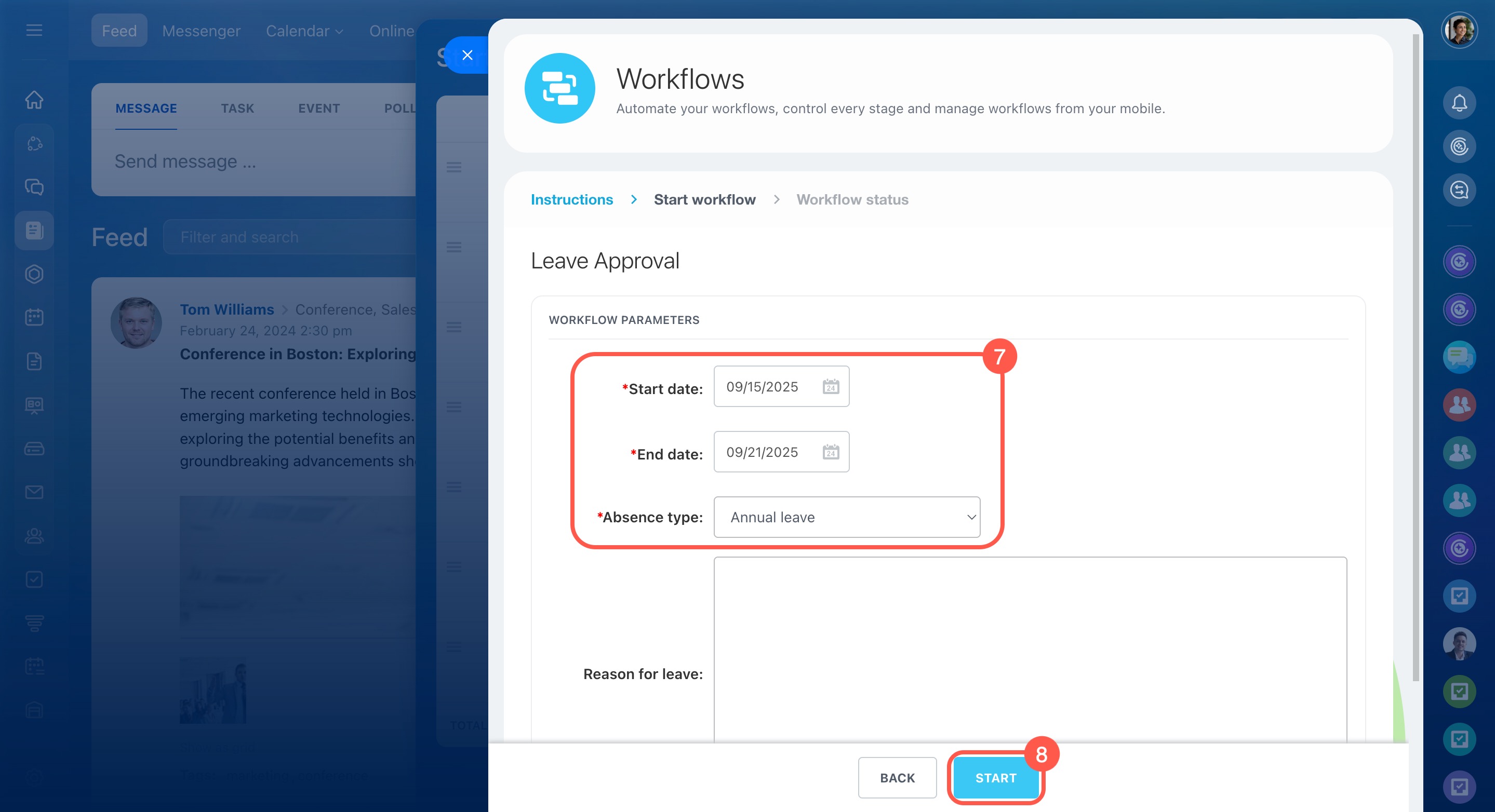
Task: Click the BACK button
Action: pos(897,778)
